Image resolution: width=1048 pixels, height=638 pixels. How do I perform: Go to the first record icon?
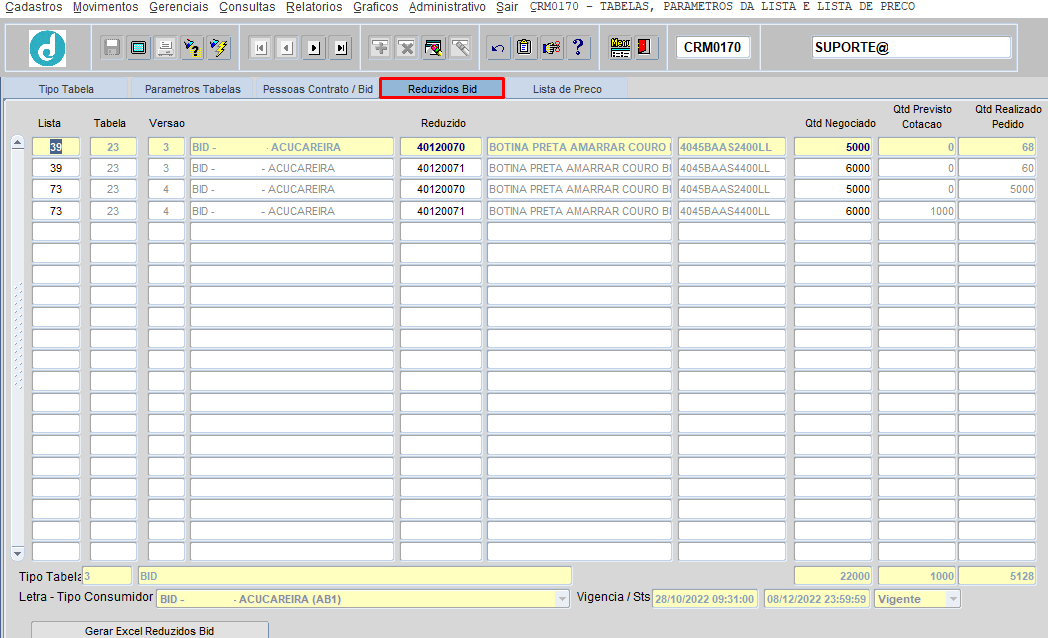(261, 47)
